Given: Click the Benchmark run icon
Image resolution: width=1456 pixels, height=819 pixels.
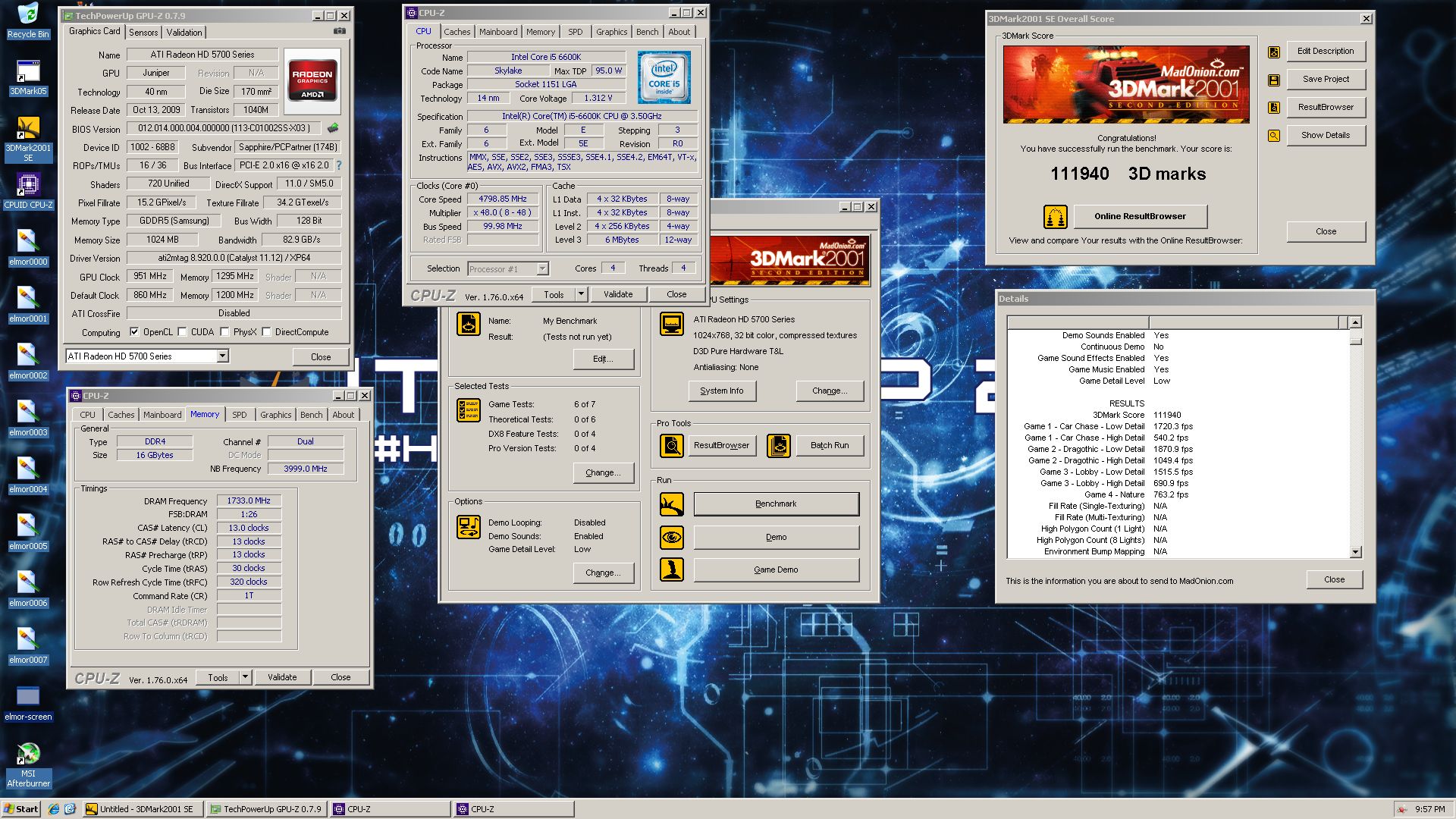Looking at the screenshot, I should 672,504.
